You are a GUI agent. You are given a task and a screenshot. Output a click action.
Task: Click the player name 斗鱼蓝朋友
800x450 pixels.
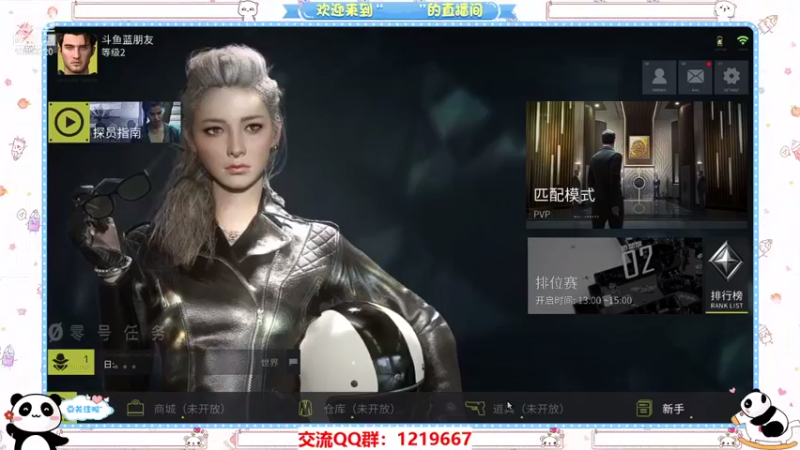pos(127,40)
